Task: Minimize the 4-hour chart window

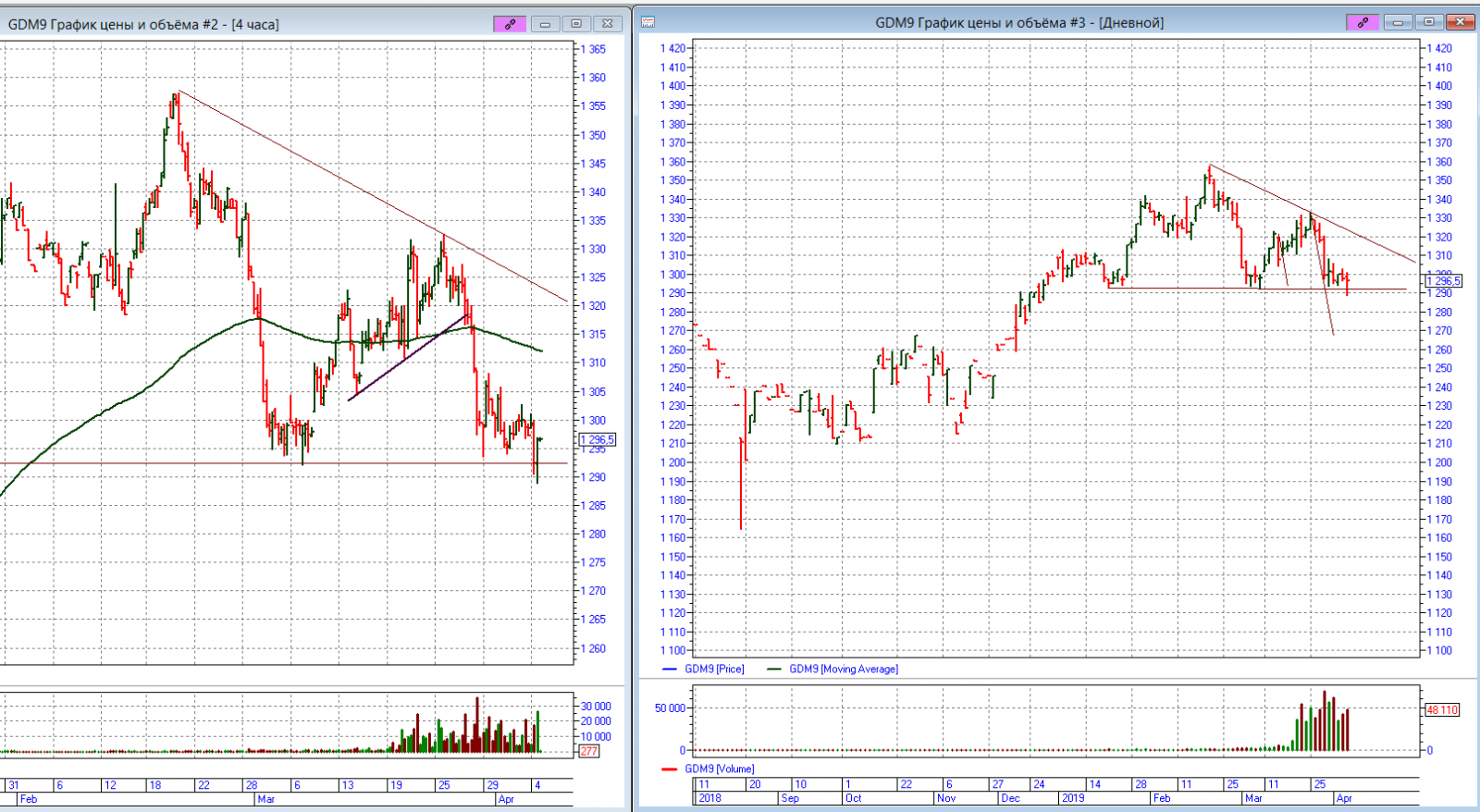Action: [x=545, y=24]
